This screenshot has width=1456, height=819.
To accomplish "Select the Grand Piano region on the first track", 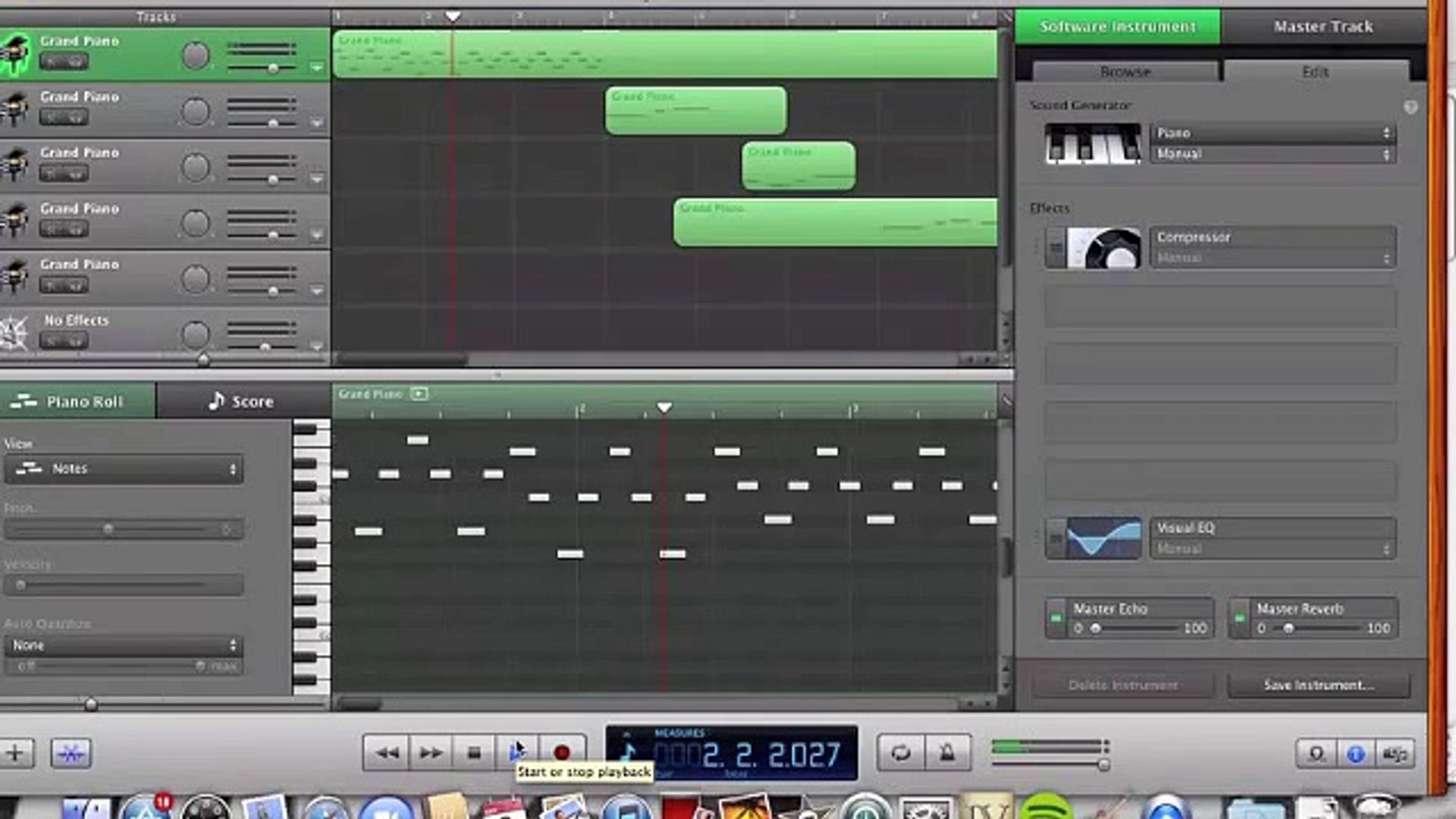I will pos(665,54).
